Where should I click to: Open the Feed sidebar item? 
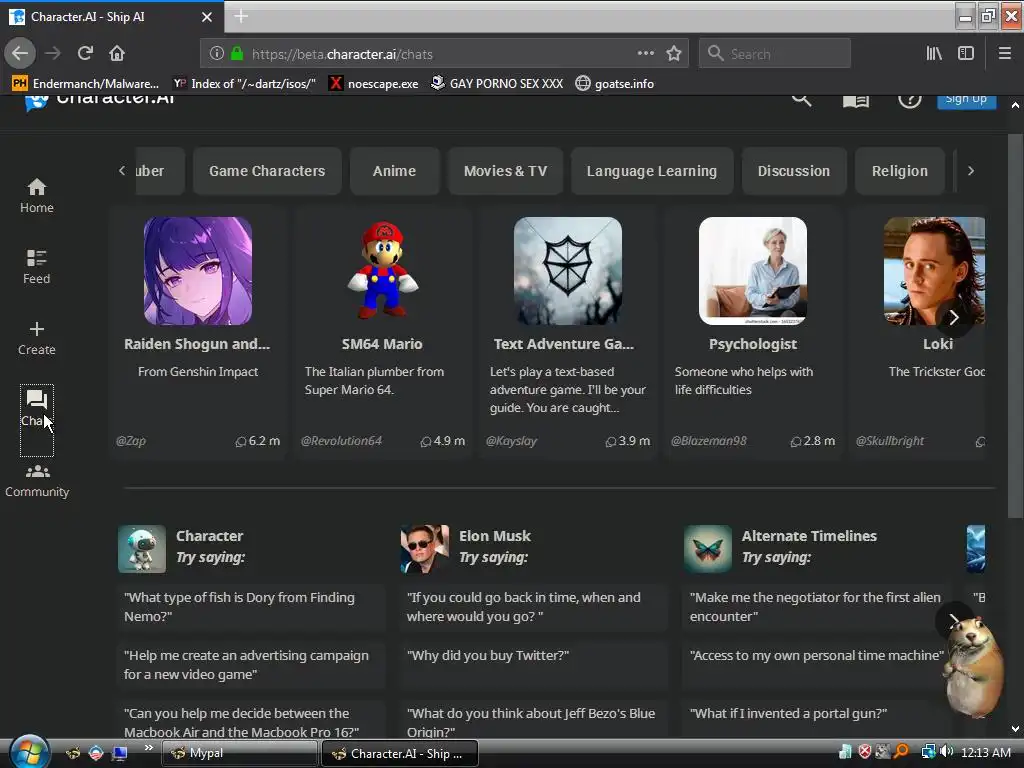click(x=37, y=266)
